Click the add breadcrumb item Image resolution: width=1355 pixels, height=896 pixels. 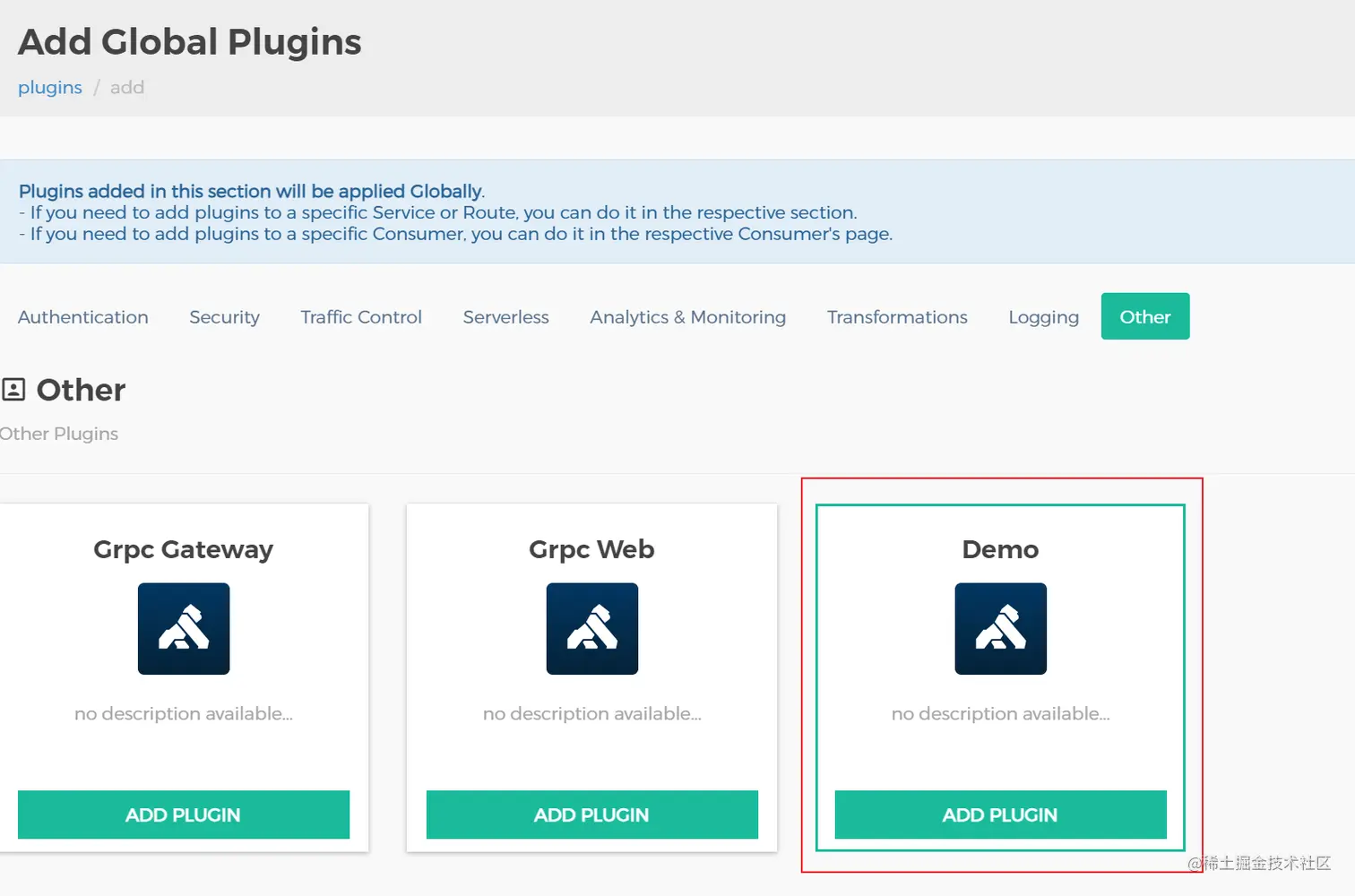(x=127, y=88)
